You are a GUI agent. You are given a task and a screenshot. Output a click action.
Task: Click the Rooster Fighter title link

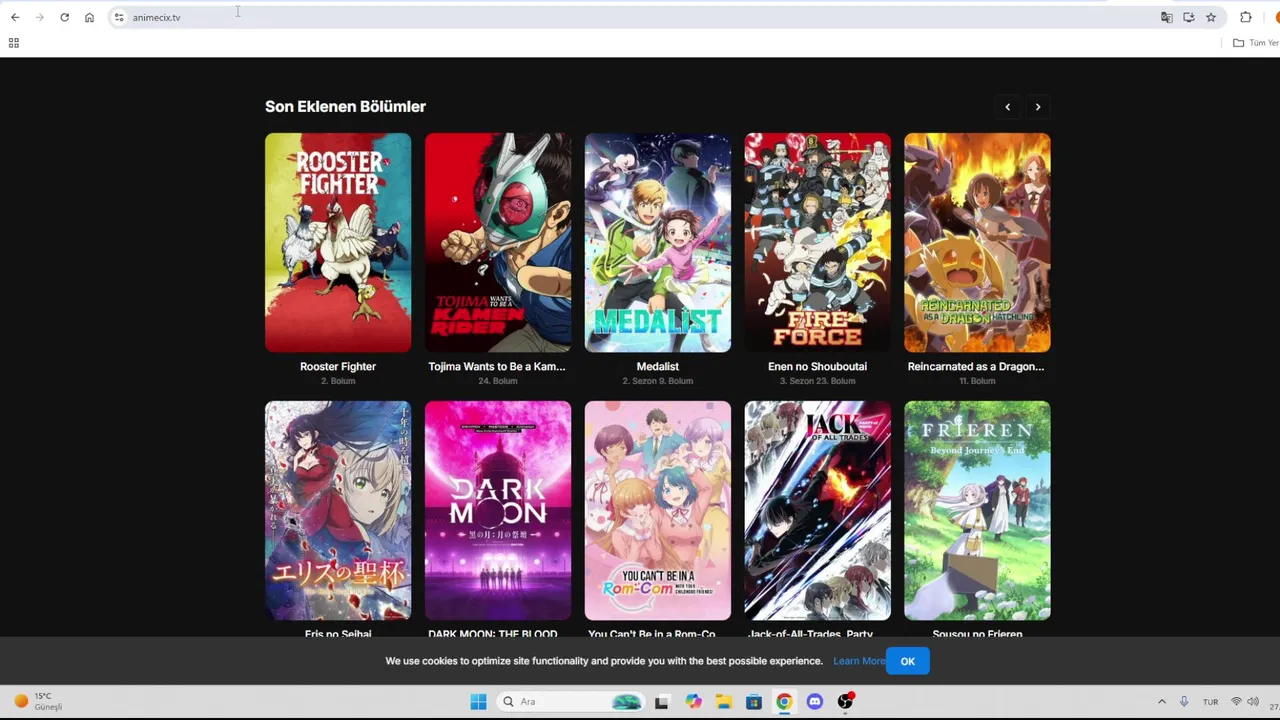(x=338, y=367)
